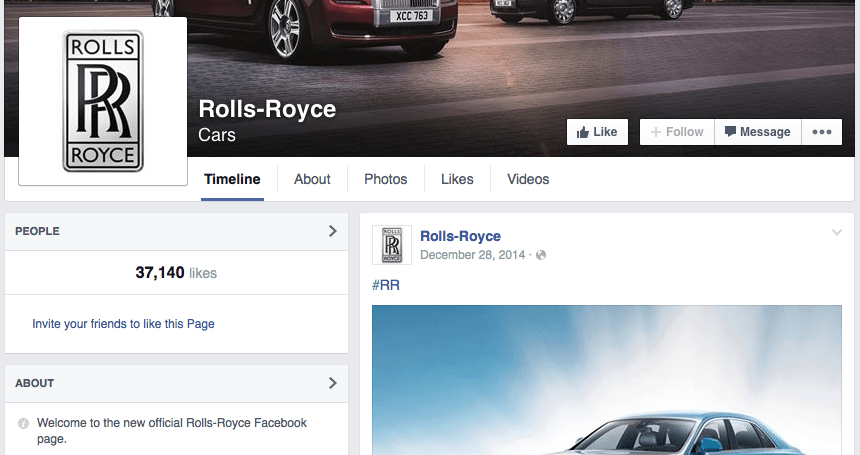This screenshot has height=455, width=860.
Task: Click the Rolls-Royce page title in cover
Action: [267, 109]
